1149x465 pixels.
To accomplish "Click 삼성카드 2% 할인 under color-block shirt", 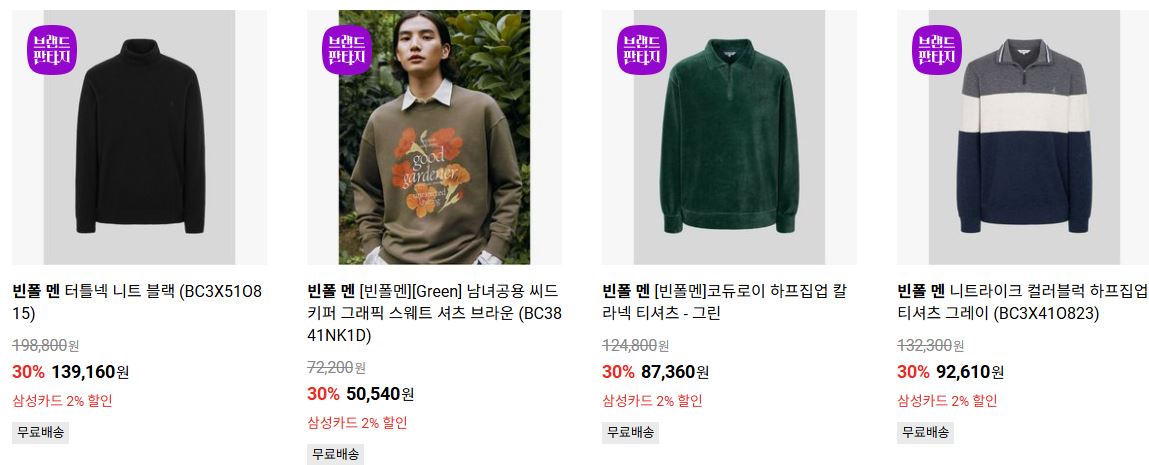I will click(x=947, y=401).
